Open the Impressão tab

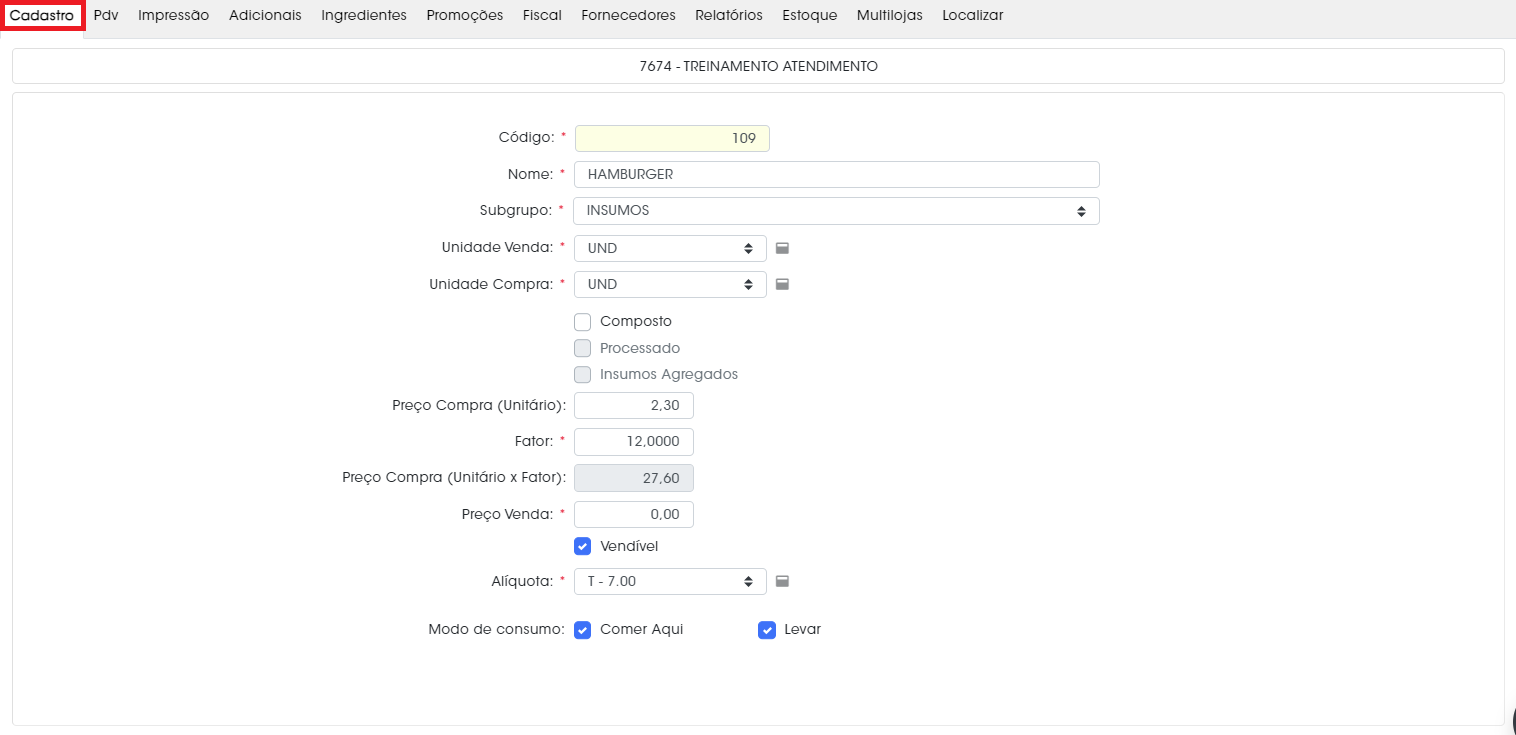point(174,15)
